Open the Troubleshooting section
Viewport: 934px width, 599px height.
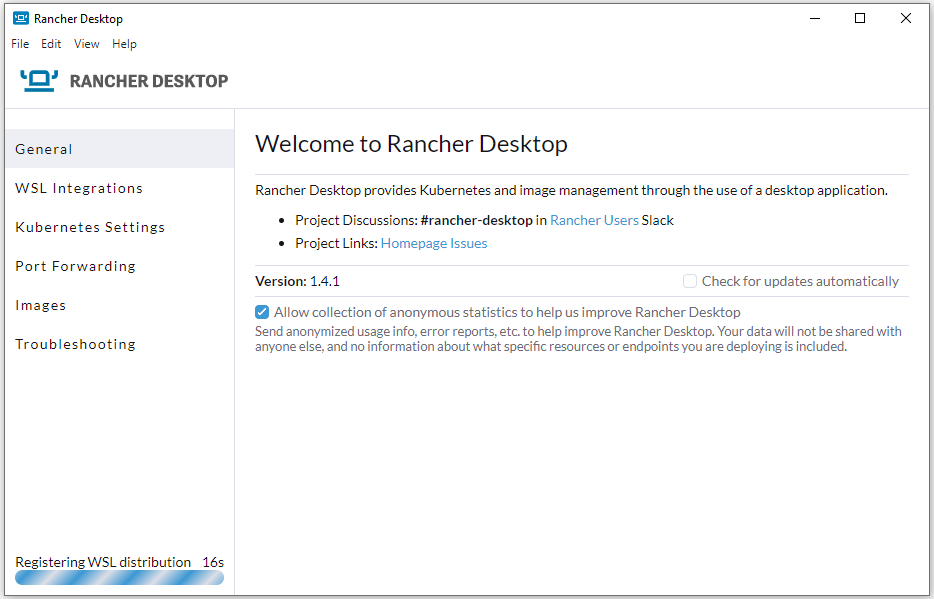120,344
